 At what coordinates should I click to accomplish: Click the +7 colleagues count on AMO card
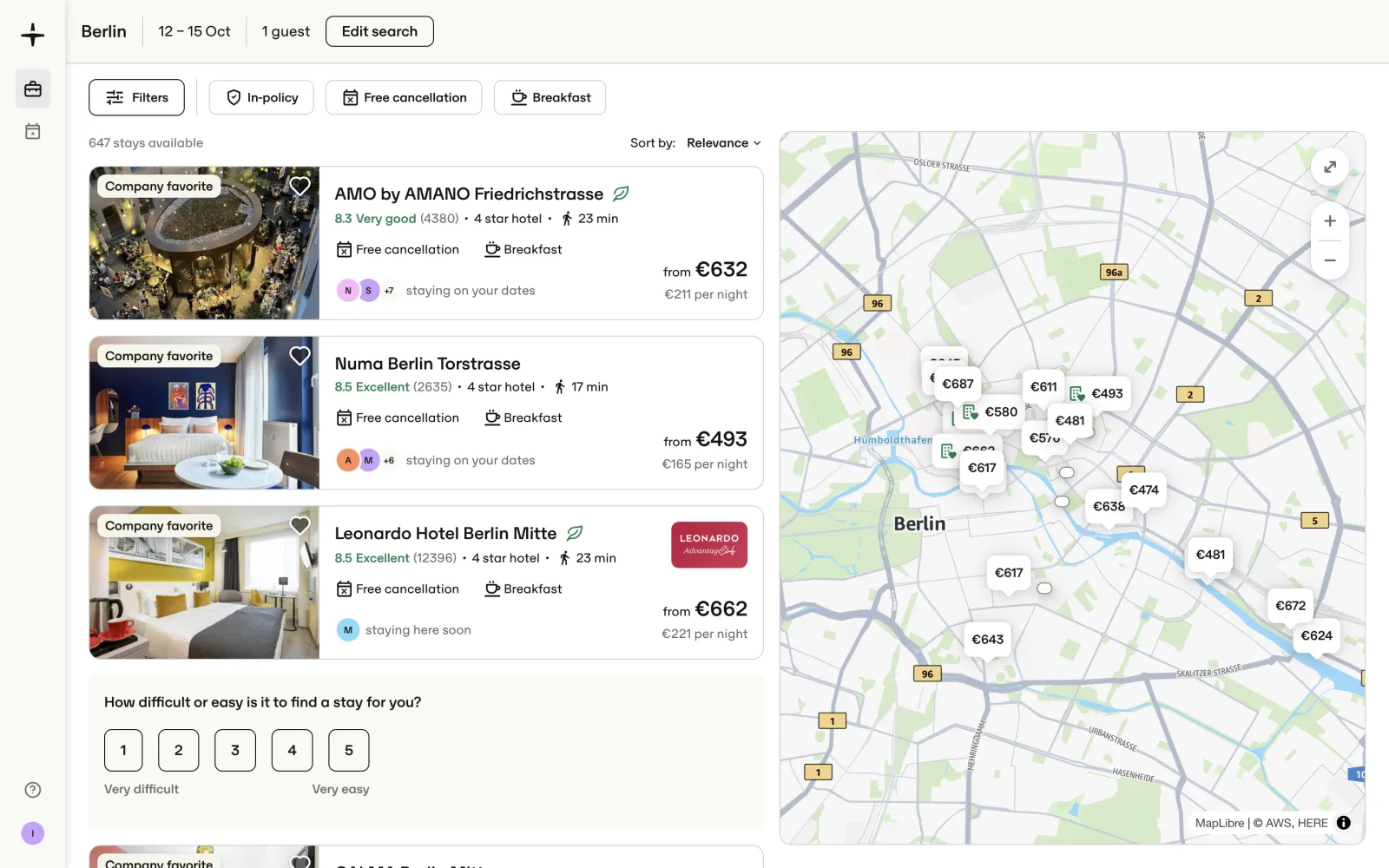(x=389, y=291)
